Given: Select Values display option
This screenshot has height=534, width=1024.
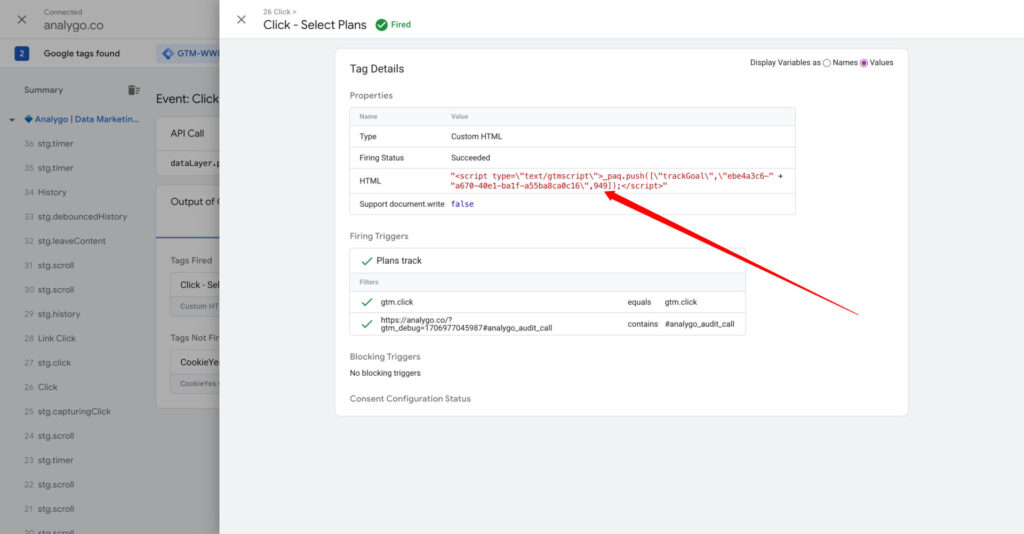Looking at the screenshot, I should click(865, 63).
